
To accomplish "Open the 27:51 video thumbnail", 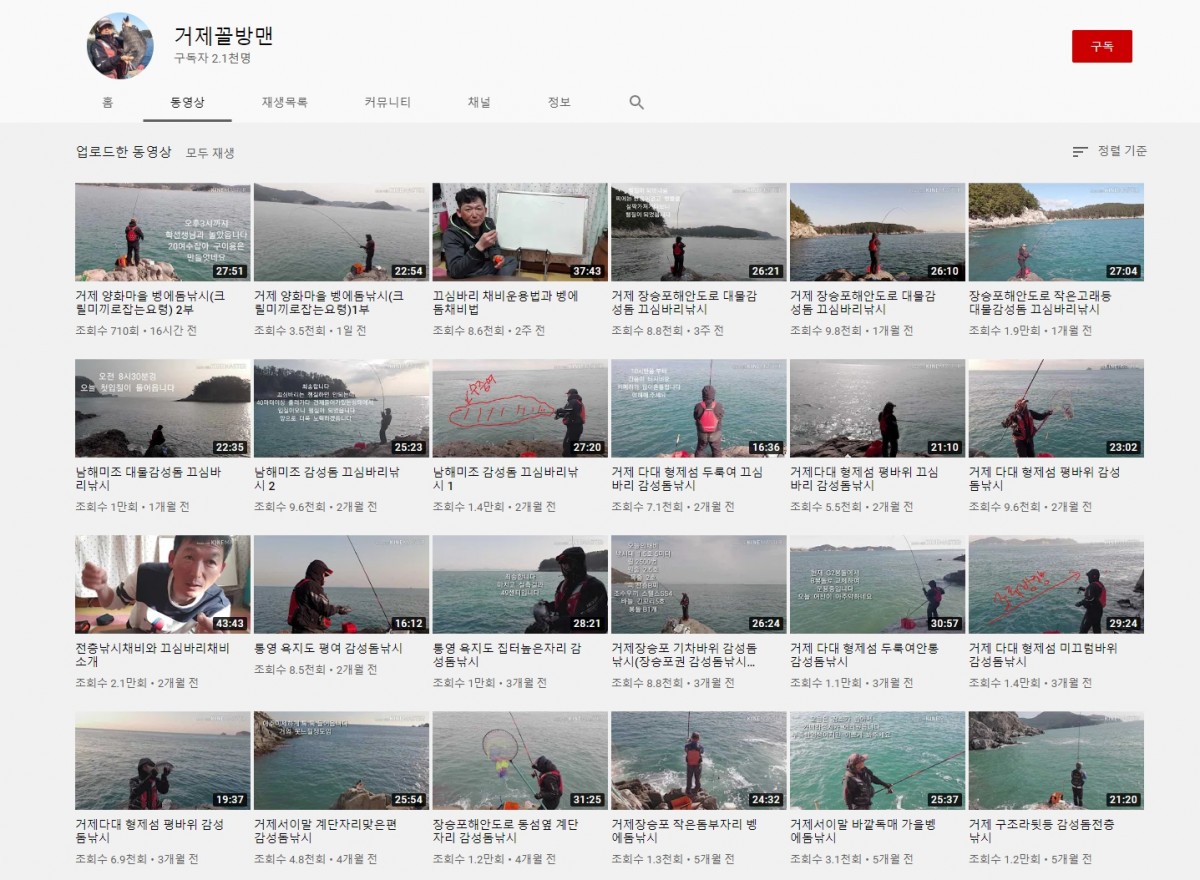I will [x=162, y=232].
